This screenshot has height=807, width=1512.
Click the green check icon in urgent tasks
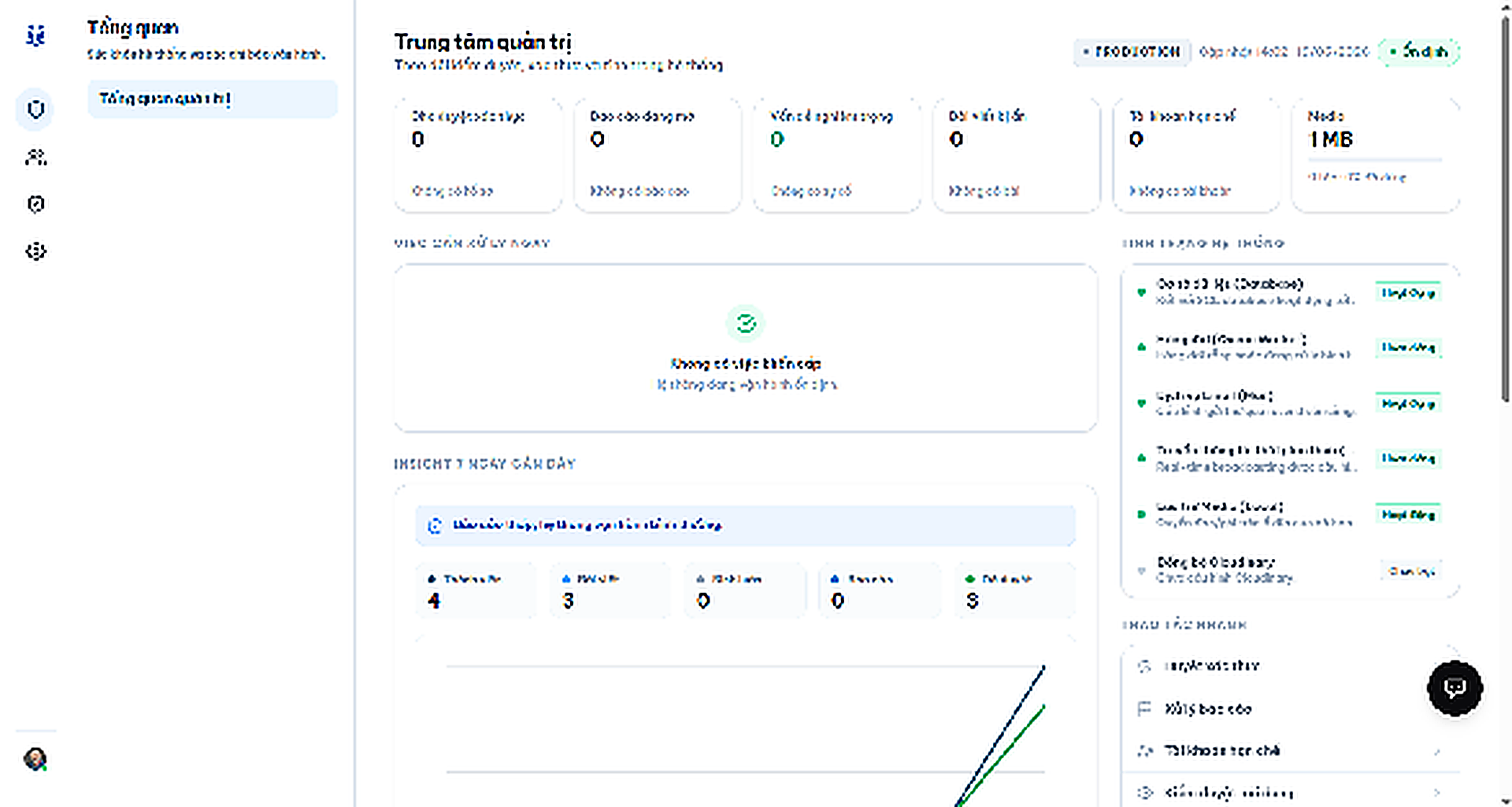tap(745, 323)
